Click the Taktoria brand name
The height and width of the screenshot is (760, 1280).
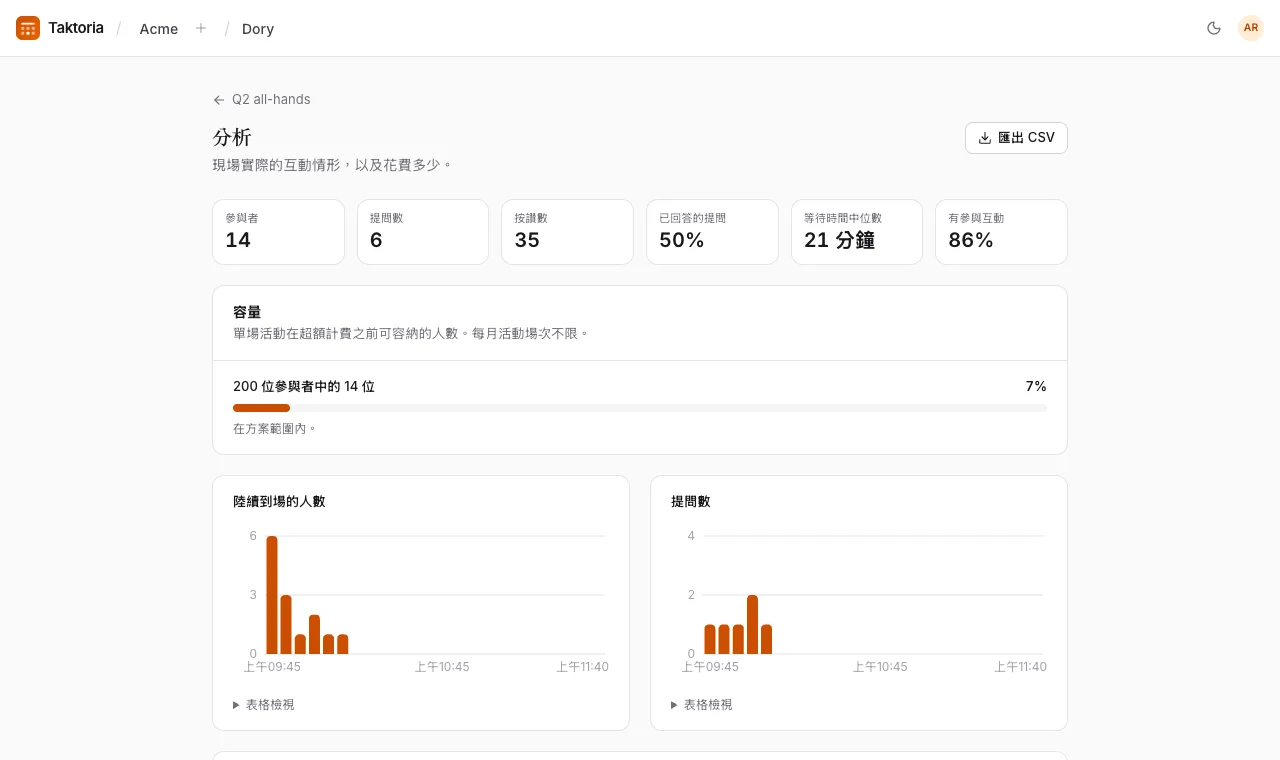(x=76, y=28)
